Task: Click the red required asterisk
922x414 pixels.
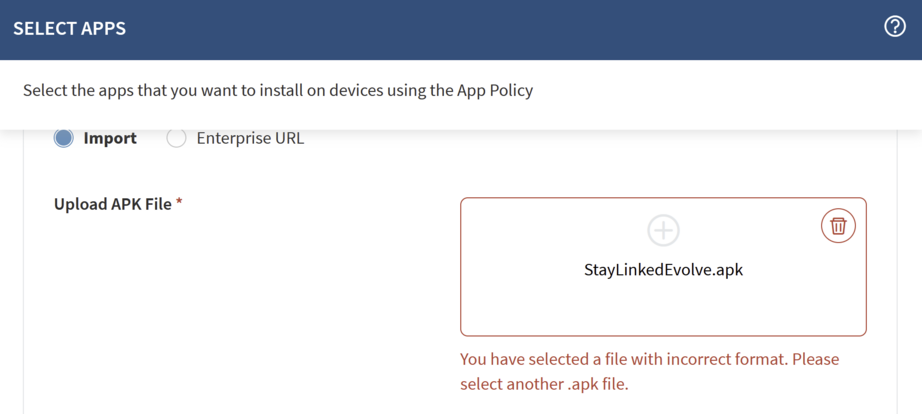Action: coord(179,204)
